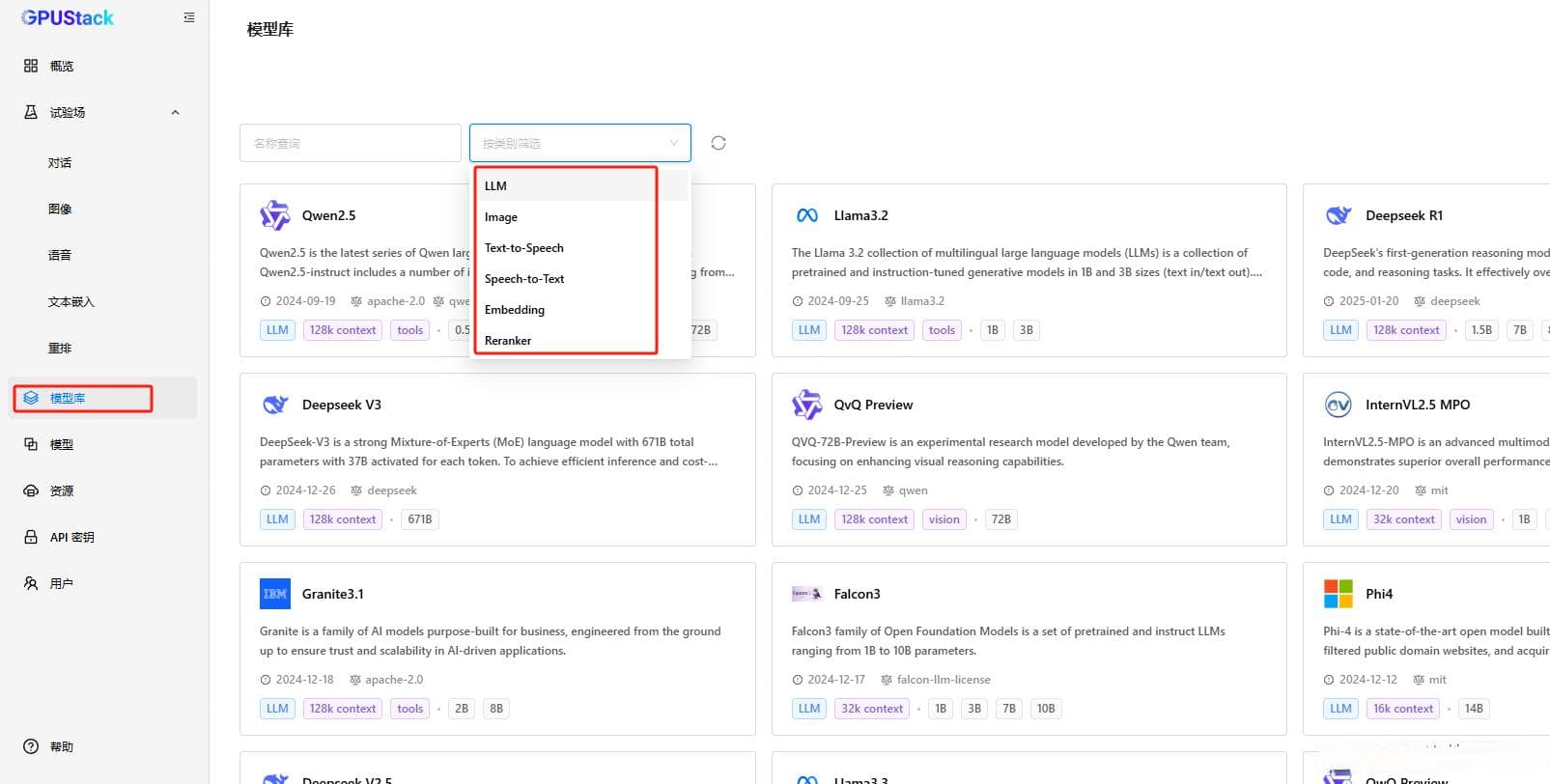1550x784 pixels.
Task: Open the 文本嵌入 embedding playground
Action: coord(71,301)
